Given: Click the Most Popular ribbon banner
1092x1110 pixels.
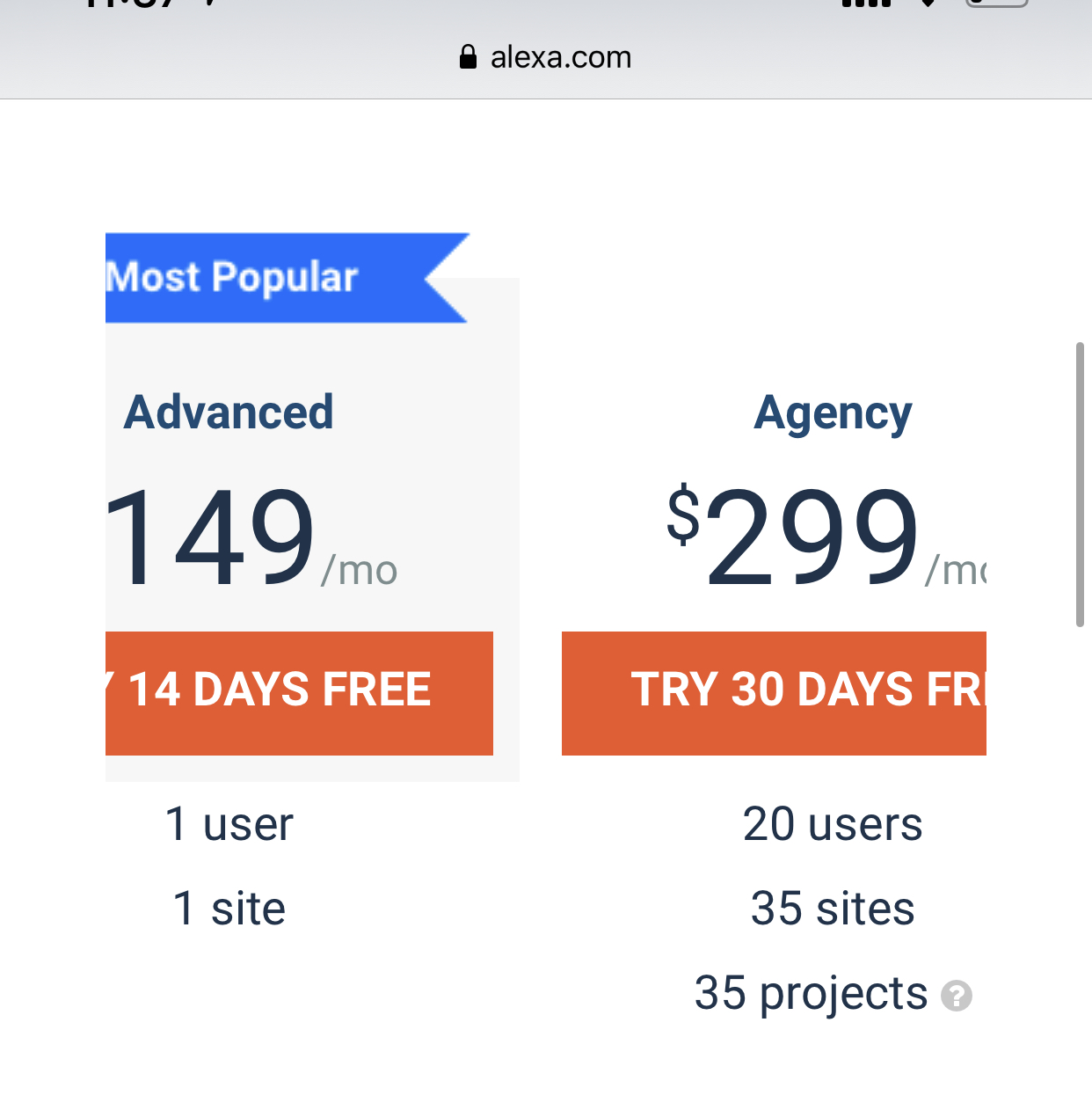Looking at the screenshot, I should tap(264, 278).
